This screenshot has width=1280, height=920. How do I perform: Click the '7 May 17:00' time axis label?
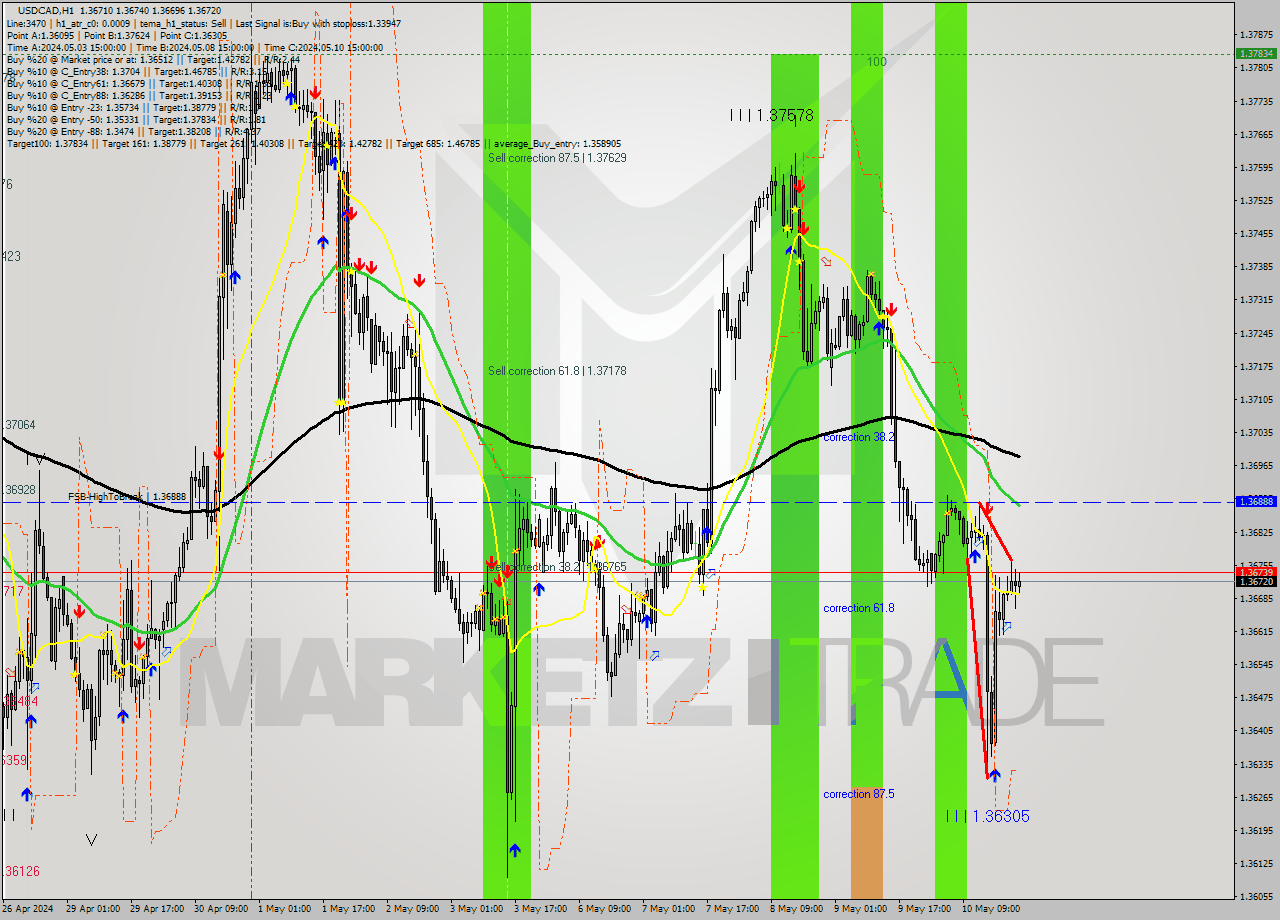(734, 909)
